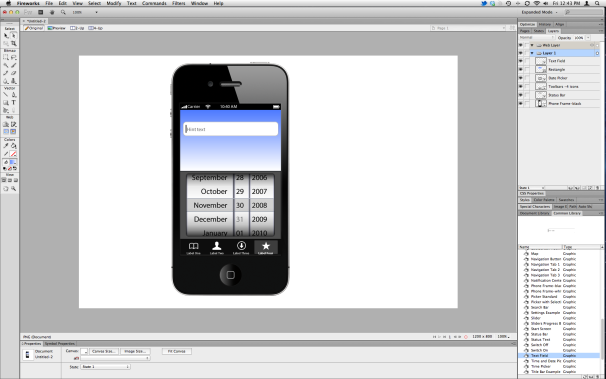The image size is (606, 379).
Task: Select the Rectangle vector tool
Action: pos(6,102)
